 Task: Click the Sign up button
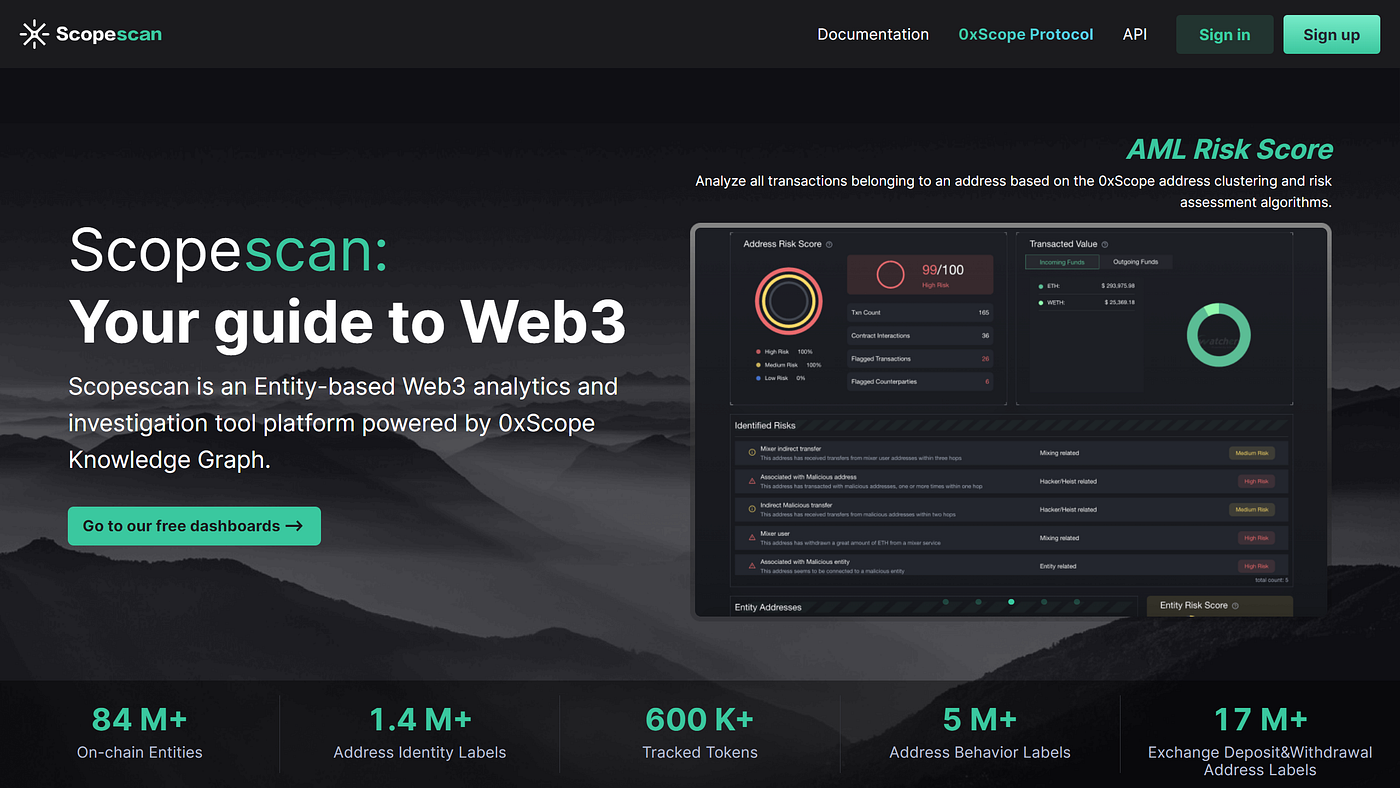point(1332,34)
